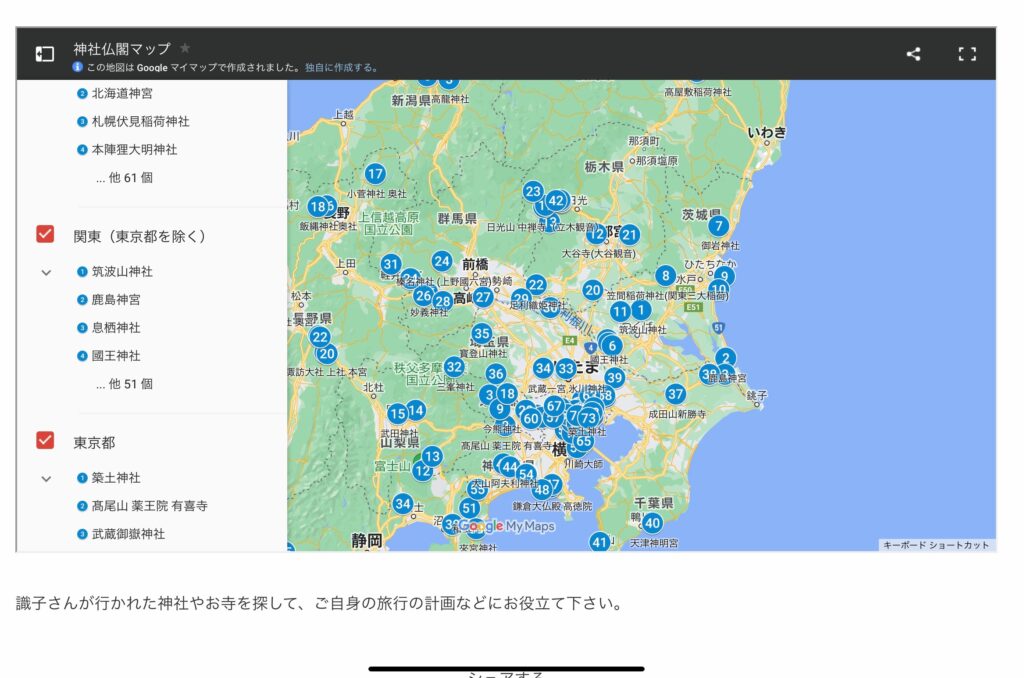This screenshot has width=1024, height=678.
Task: Click map marker 39 on the map
Action: coord(614,378)
